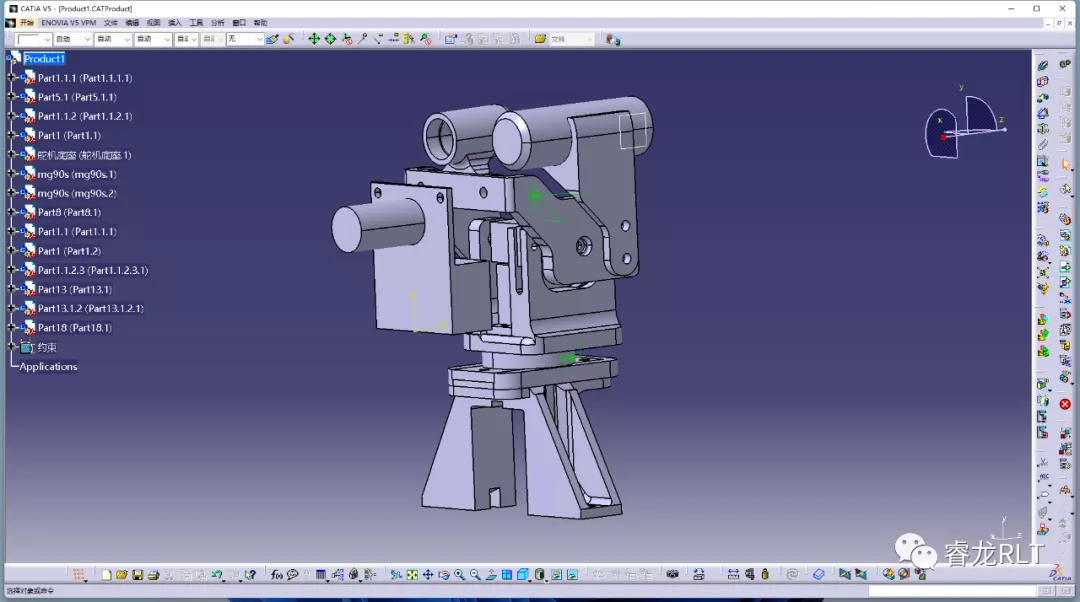Open the first empty color dropdown in toolbar
Viewport: 1080px width, 602px height.
(34, 39)
